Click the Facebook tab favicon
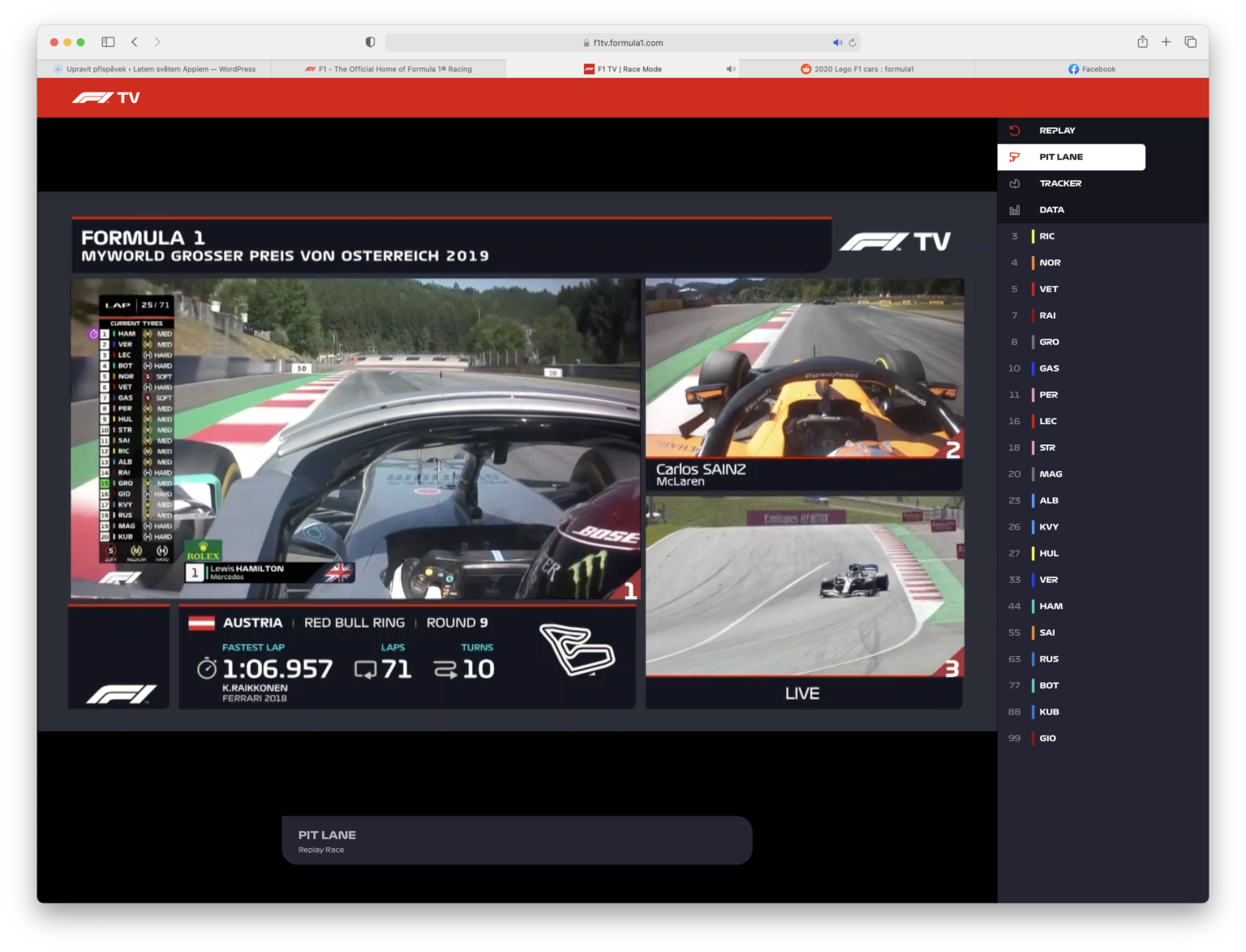The height and width of the screenshot is (952, 1246). [1073, 70]
